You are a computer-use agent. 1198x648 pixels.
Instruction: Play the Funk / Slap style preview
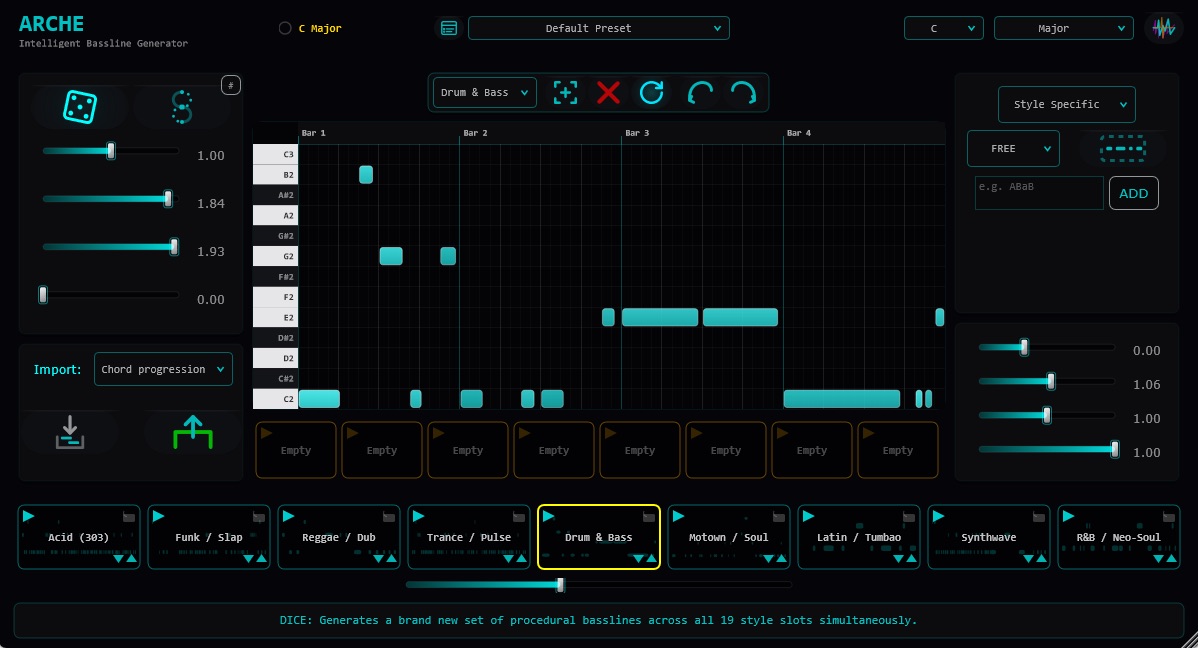click(158, 516)
